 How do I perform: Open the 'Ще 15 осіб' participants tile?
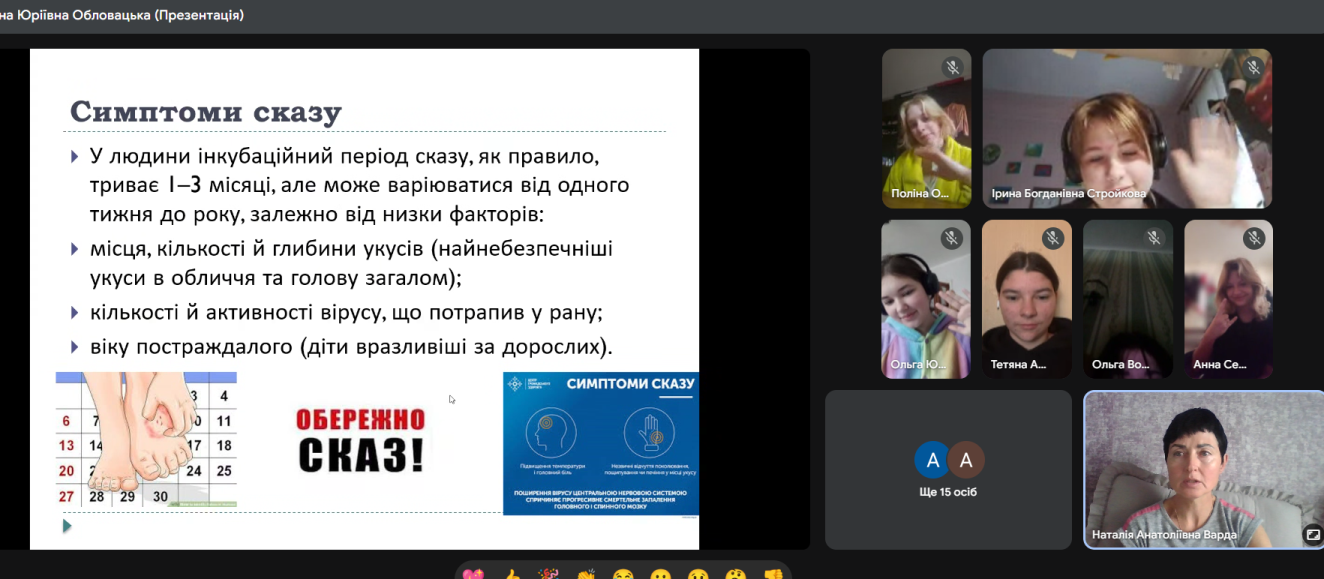948,470
